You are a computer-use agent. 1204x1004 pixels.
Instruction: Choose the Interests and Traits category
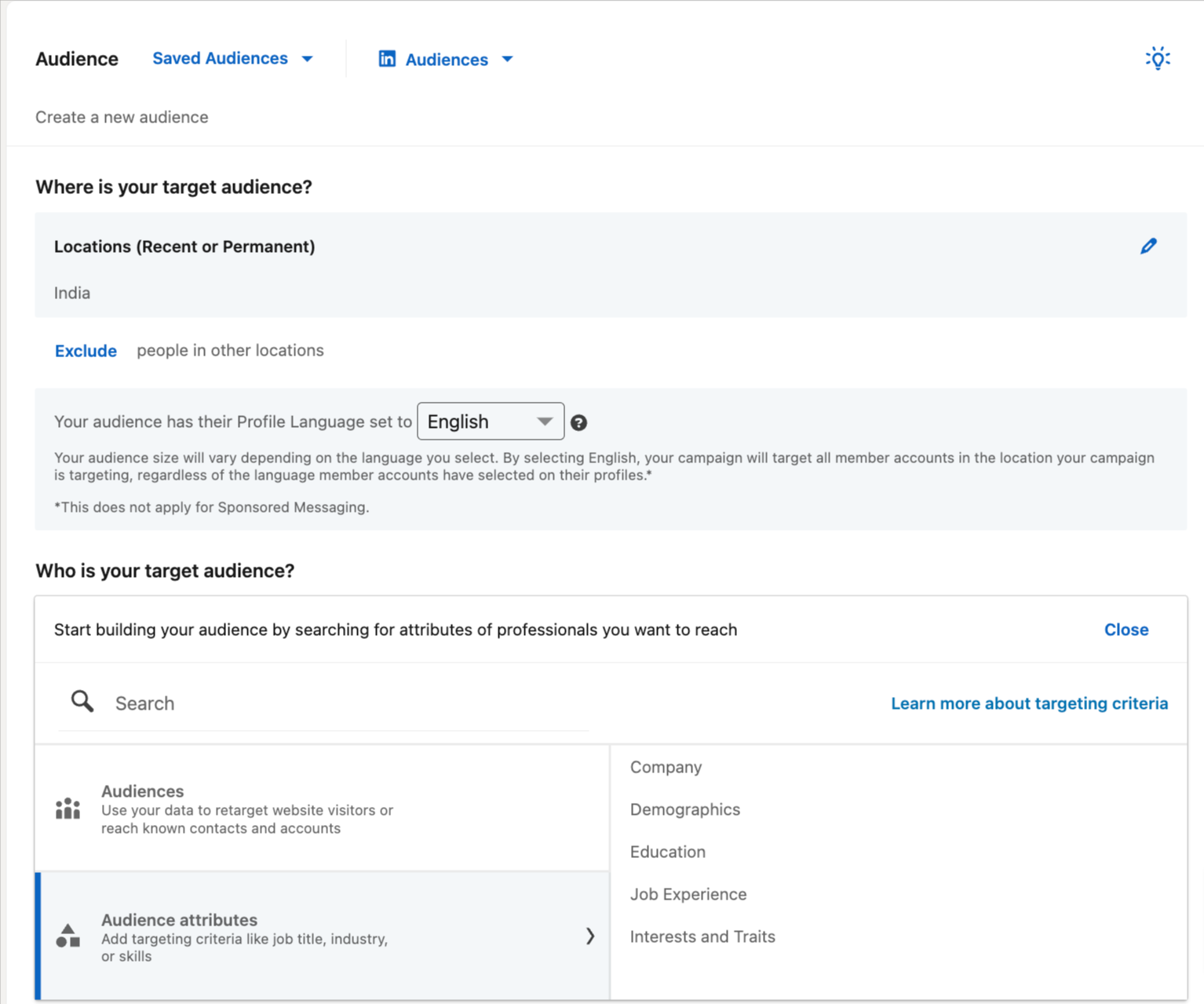(702, 936)
